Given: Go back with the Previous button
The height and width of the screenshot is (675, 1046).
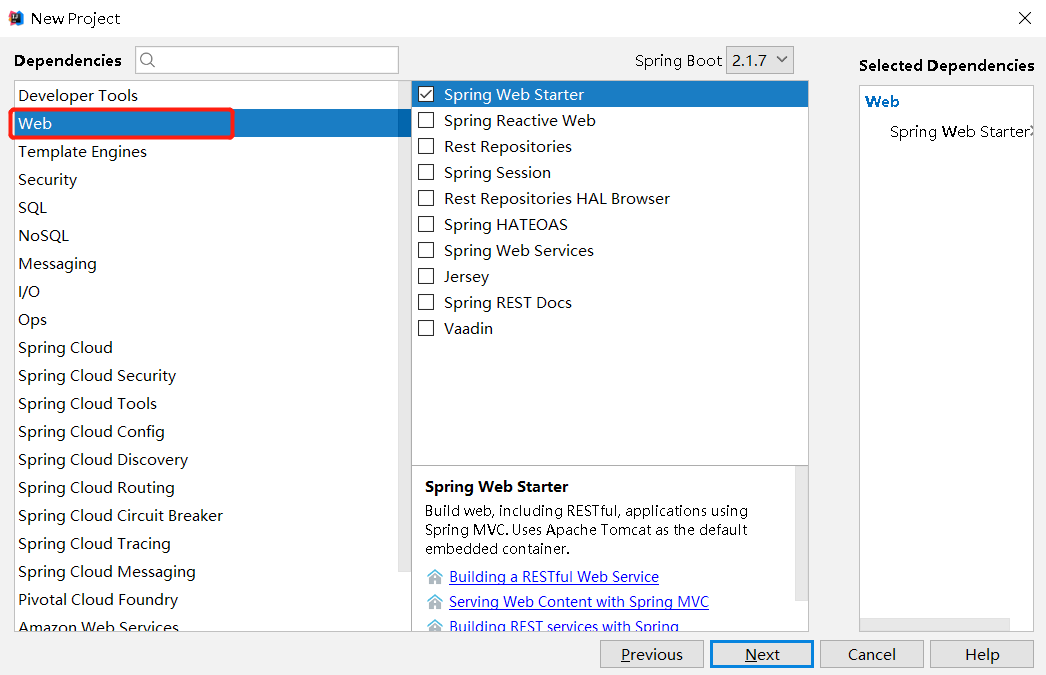Looking at the screenshot, I should 652,654.
